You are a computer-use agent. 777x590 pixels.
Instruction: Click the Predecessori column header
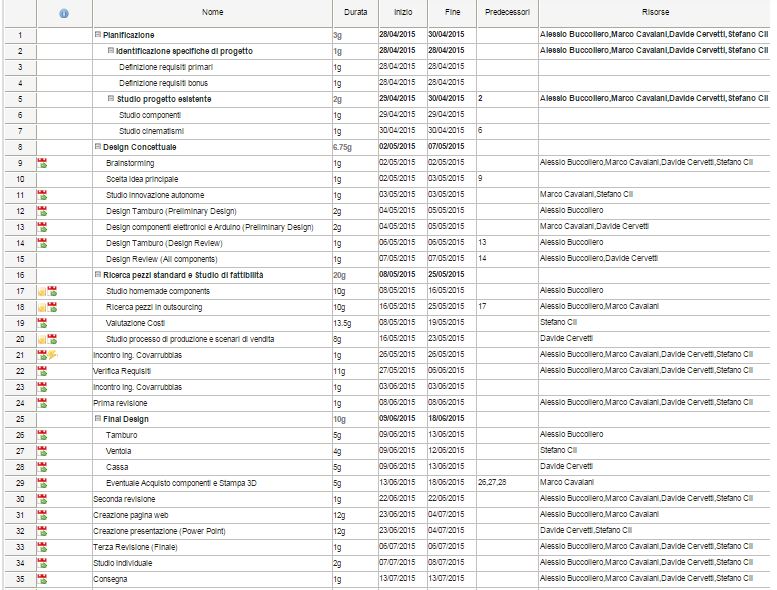tap(507, 12)
